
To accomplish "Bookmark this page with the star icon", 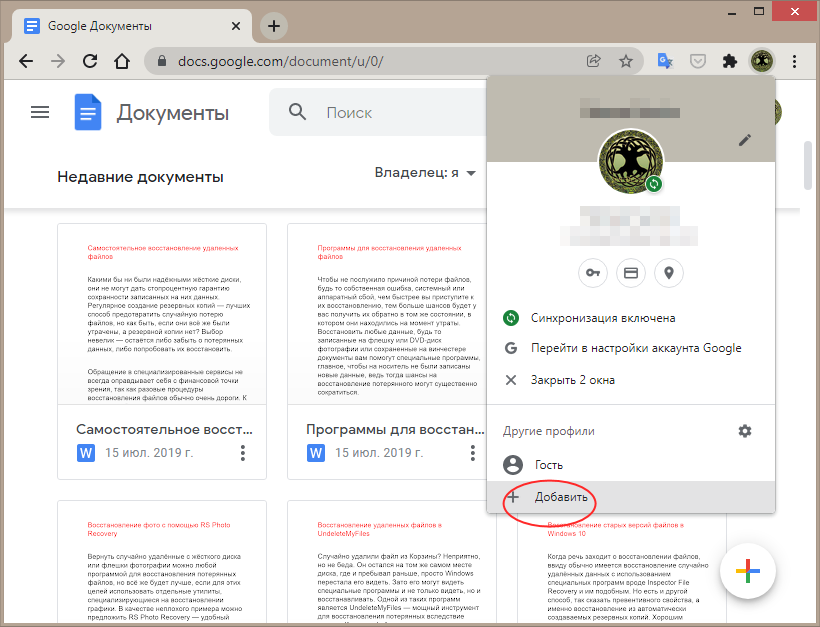I will 625,61.
